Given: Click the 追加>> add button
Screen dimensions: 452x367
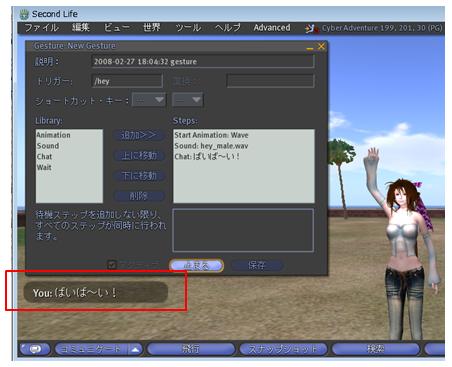Looking at the screenshot, I should coord(139,135).
